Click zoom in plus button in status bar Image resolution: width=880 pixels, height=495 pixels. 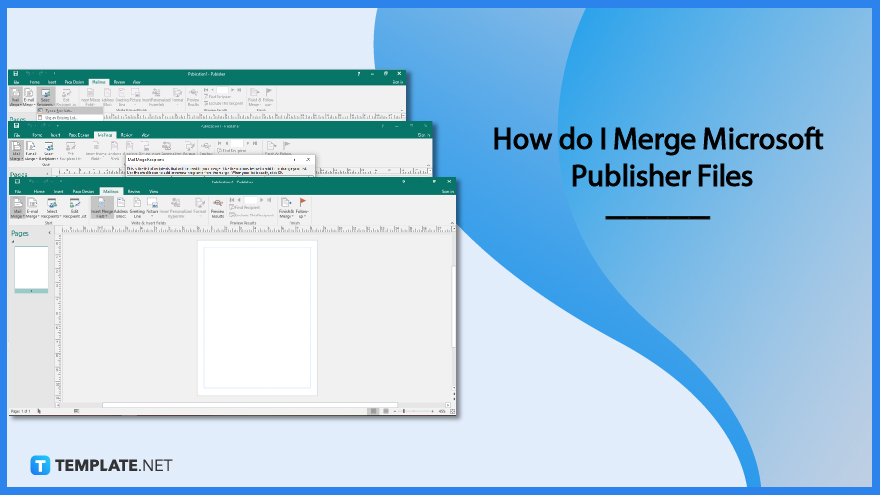click(432, 411)
